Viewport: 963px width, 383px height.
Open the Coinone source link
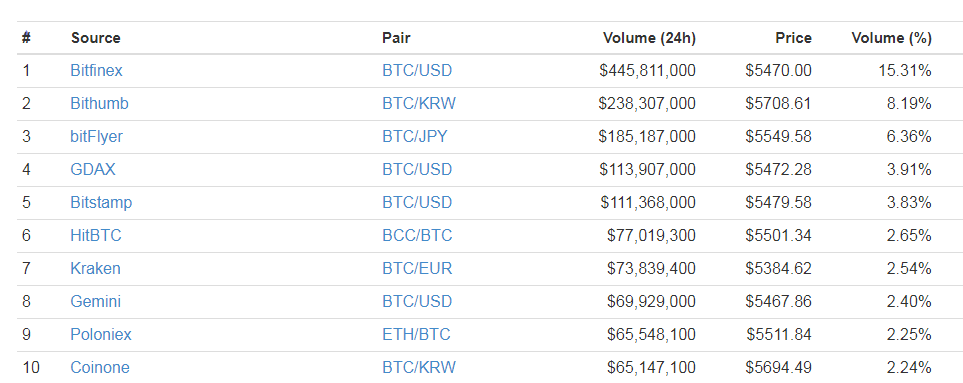100,368
